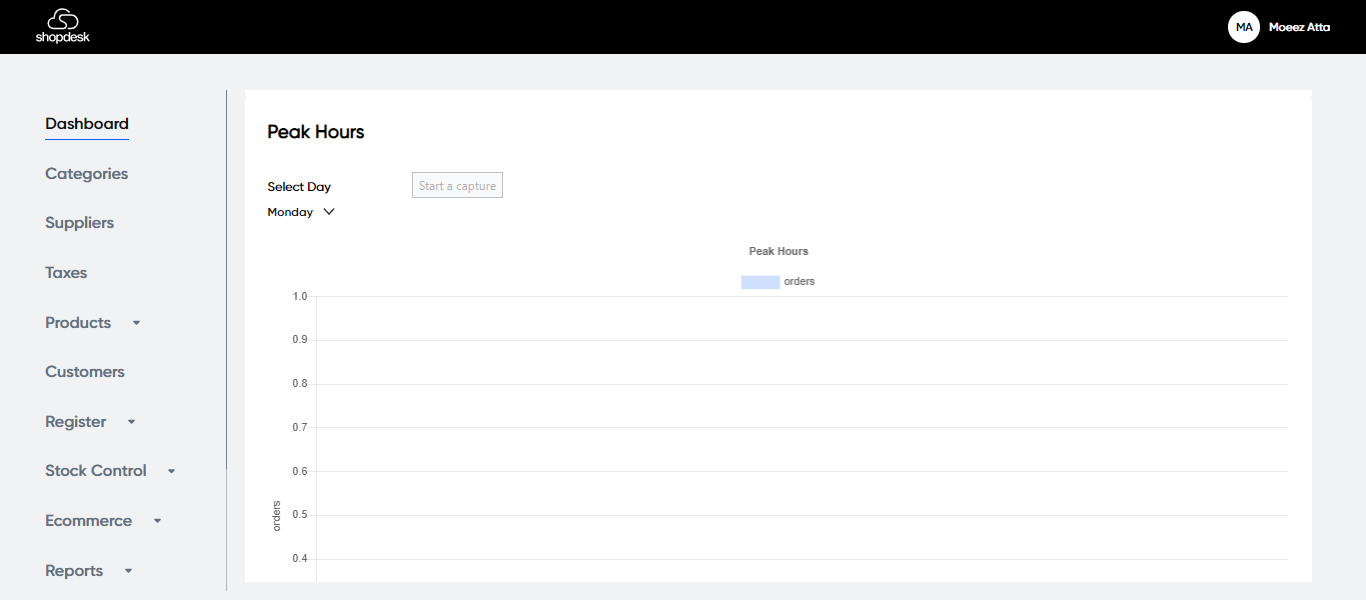The image size is (1366, 600).
Task: Select Taxes from the sidebar
Action: pos(66,273)
